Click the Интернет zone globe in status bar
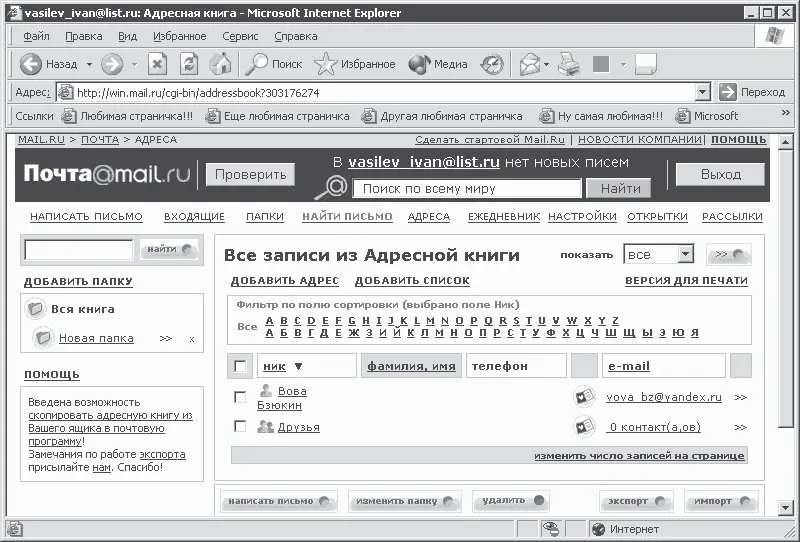 [x=598, y=529]
